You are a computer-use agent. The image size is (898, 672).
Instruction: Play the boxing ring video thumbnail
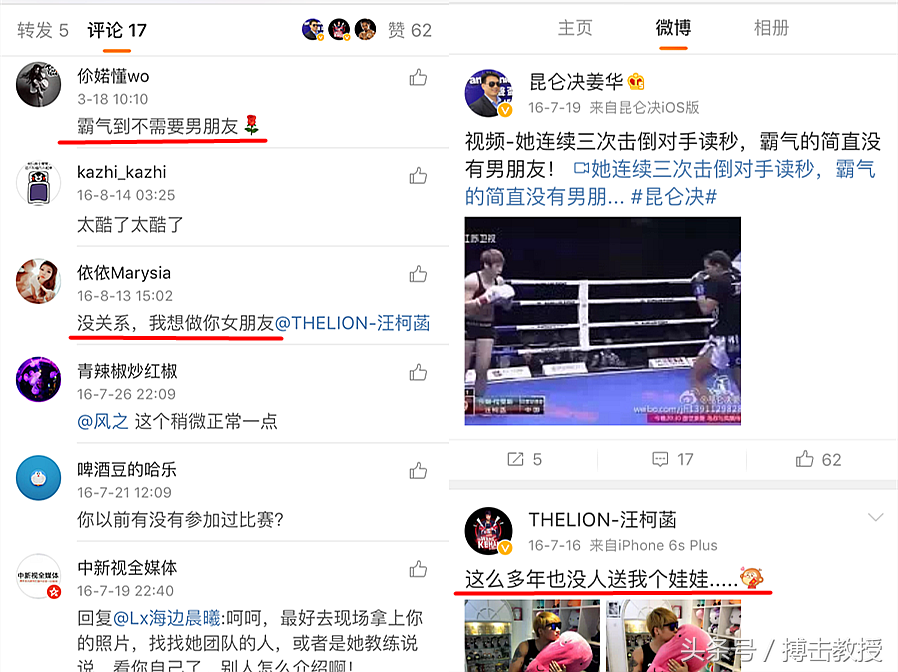tap(602, 321)
